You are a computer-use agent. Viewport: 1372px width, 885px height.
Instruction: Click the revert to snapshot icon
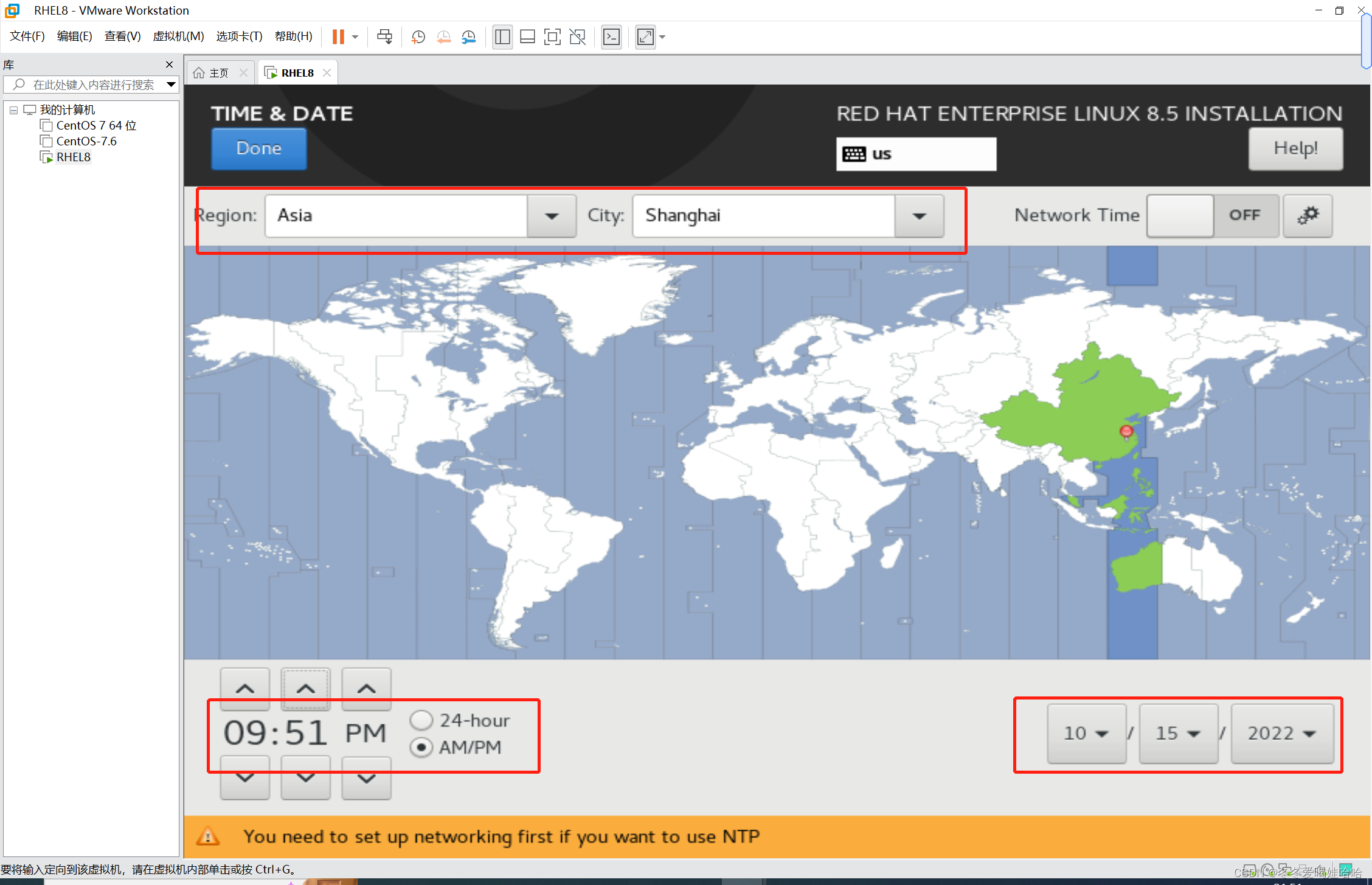(x=443, y=37)
